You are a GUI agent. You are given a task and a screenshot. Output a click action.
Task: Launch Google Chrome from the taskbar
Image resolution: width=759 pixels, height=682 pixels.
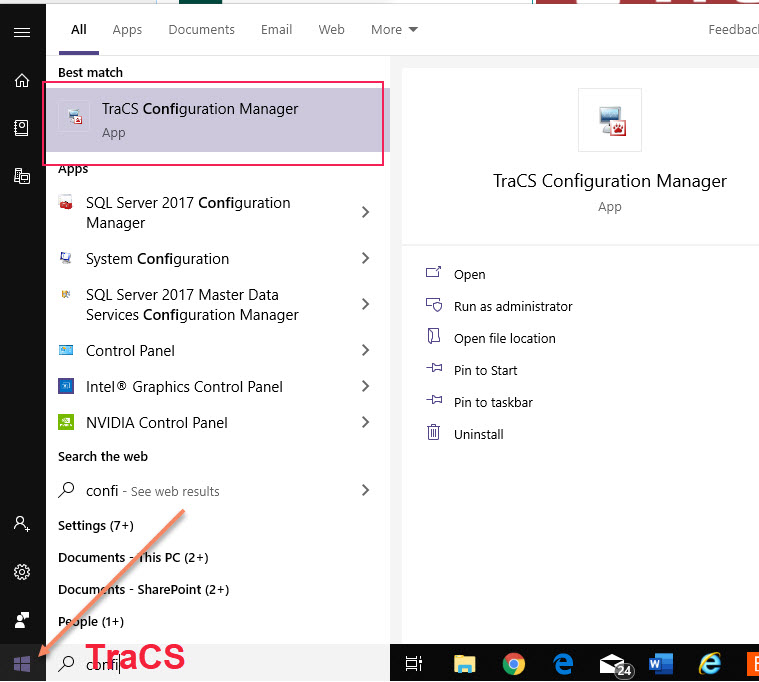pyautogui.click(x=514, y=663)
